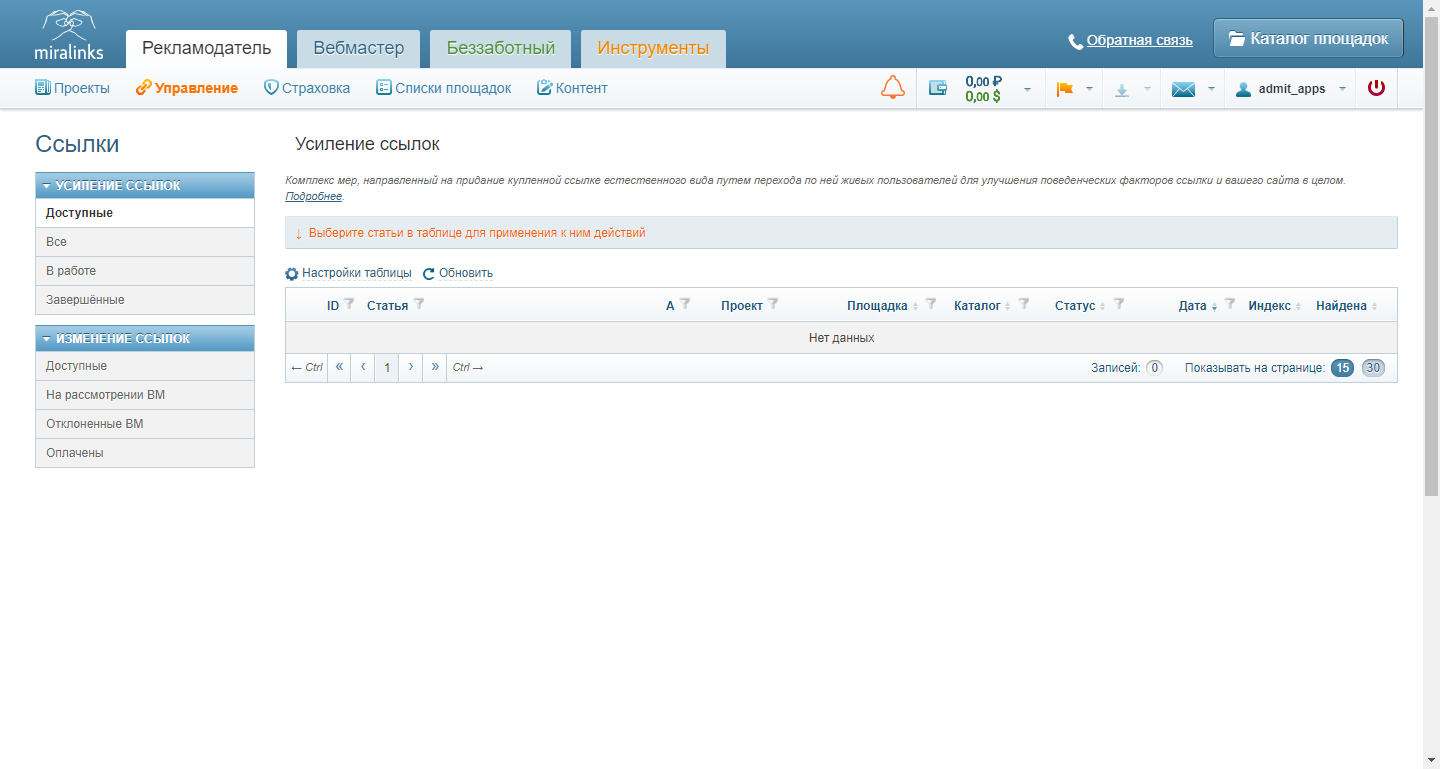Select Завершённые in the sidebar
The height and width of the screenshot is (769, 1440).
[x=145, y=300]
